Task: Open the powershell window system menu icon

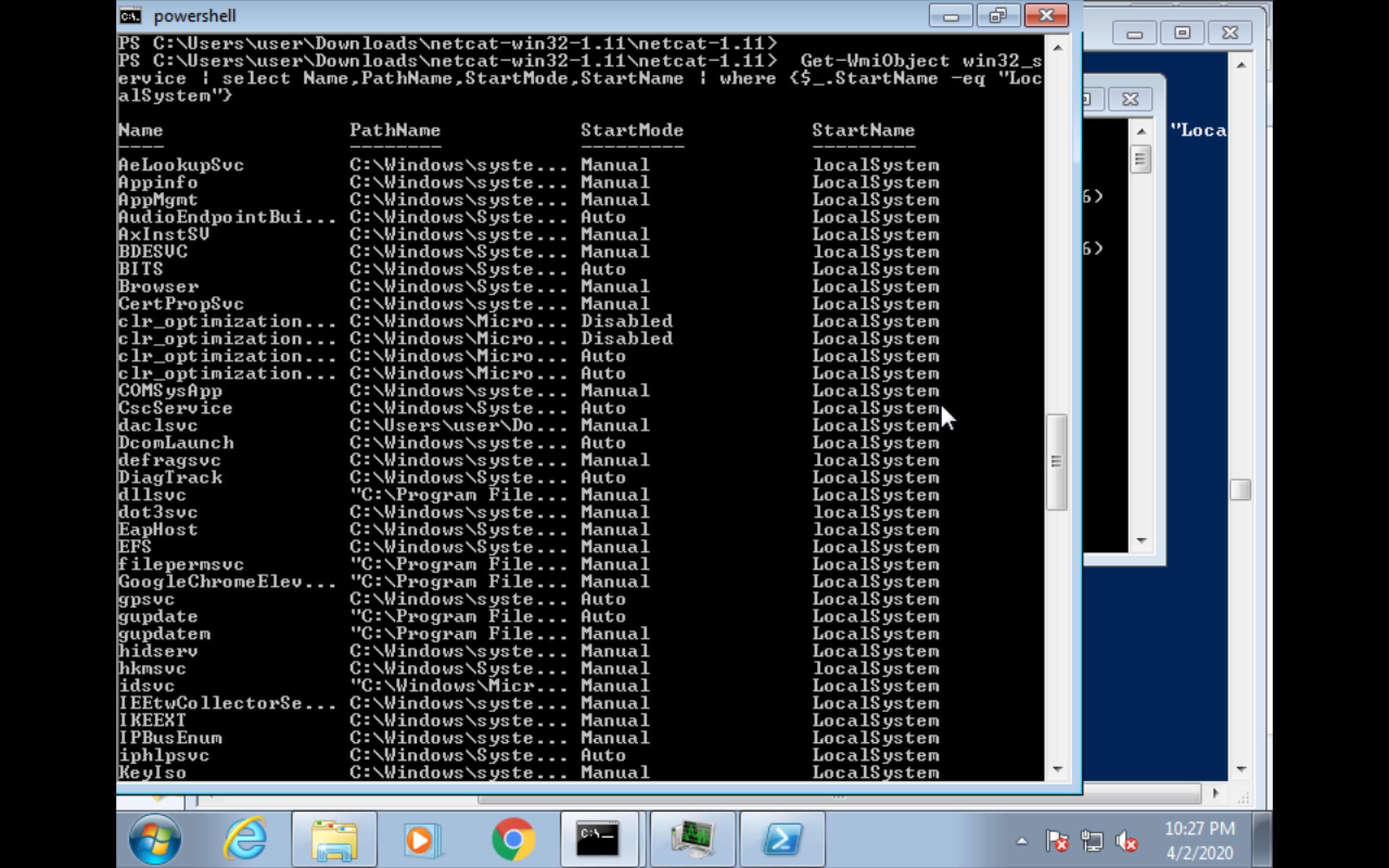Action: (x=130, y=16)
